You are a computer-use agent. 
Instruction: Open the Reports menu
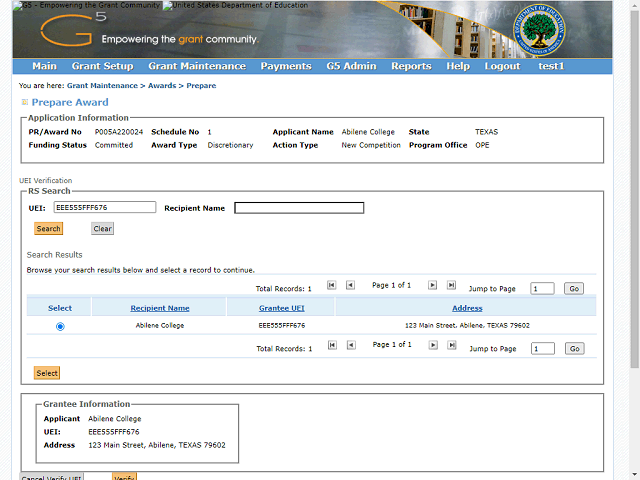point(411,66)
